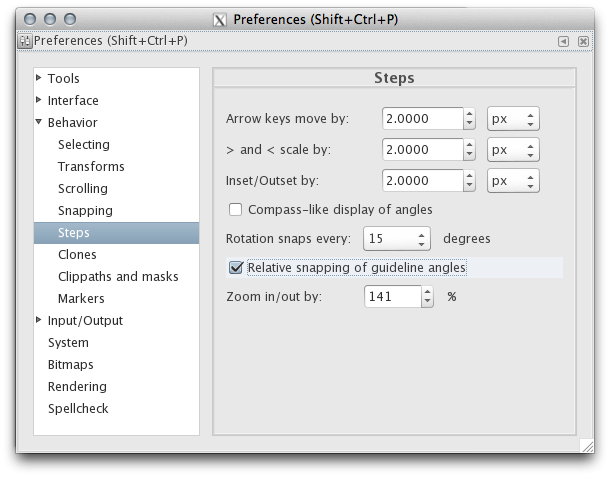Select the Steps entry in the tree

[x=116, y=233]
